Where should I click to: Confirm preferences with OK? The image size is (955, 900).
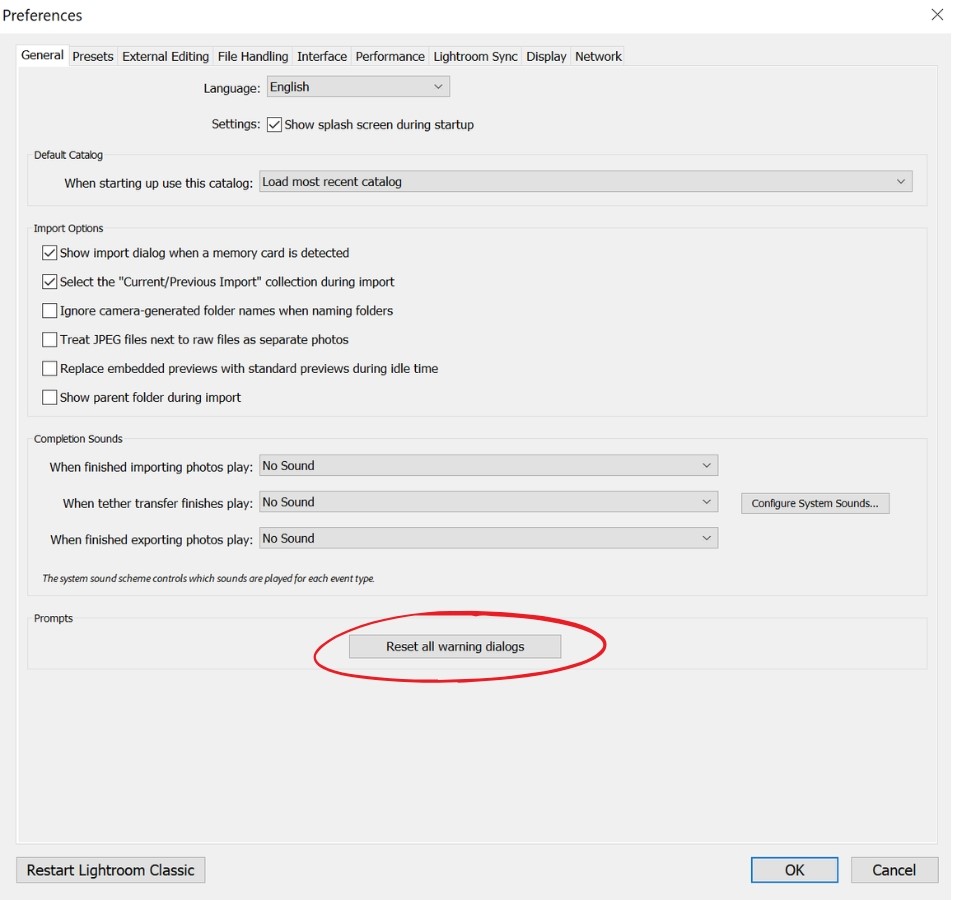click(x=794, y=870)
